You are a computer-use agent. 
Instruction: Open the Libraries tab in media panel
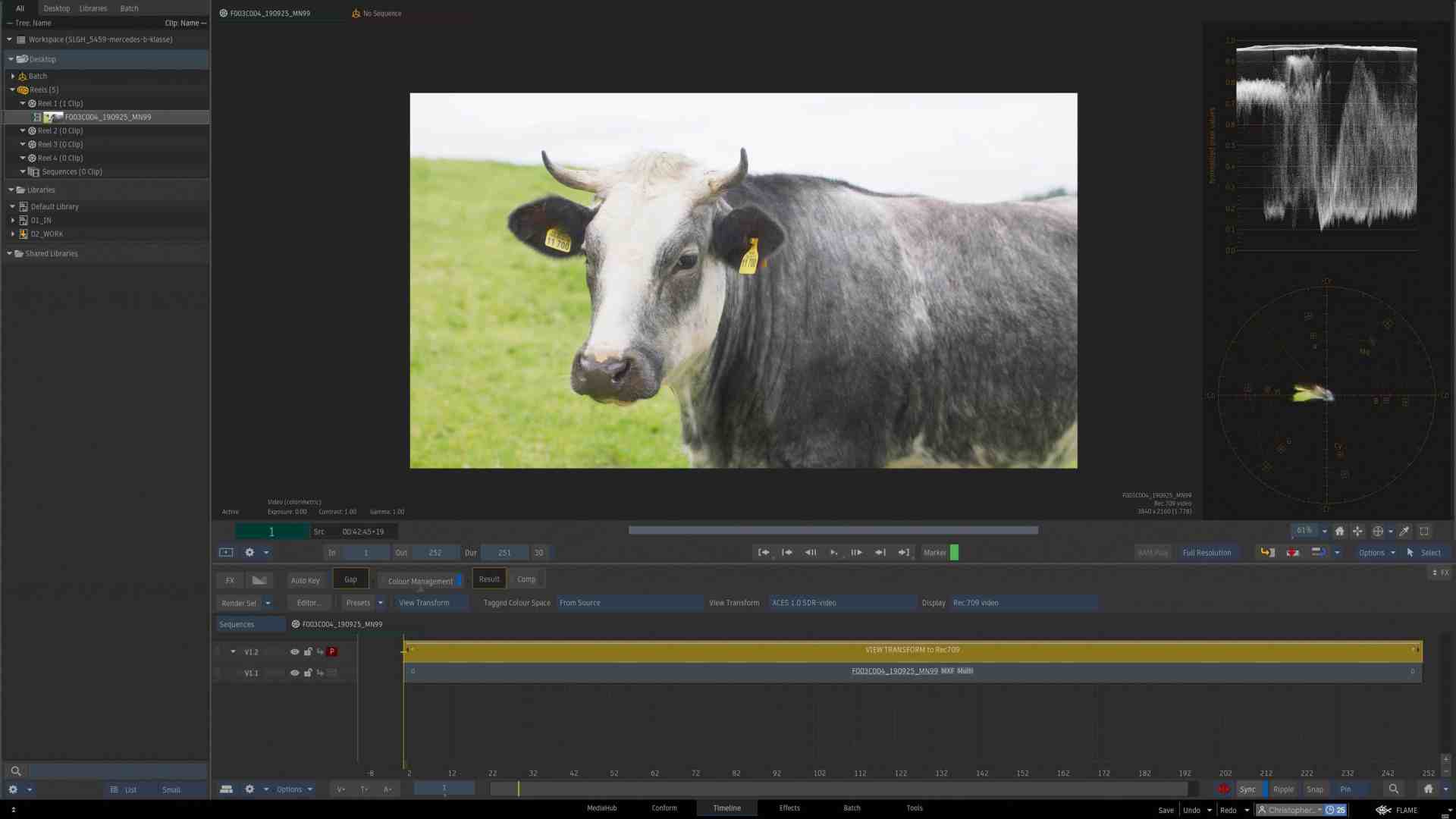pyautogui.click(x=93, y=8)
